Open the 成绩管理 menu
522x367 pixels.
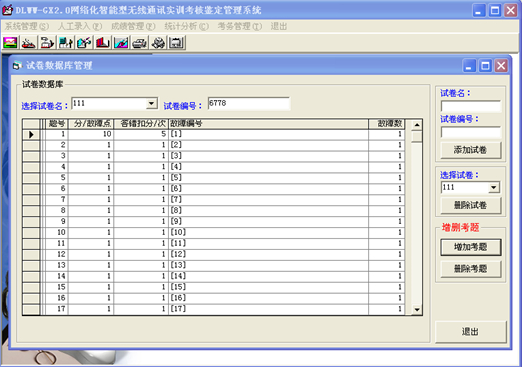tap(133, 26)
